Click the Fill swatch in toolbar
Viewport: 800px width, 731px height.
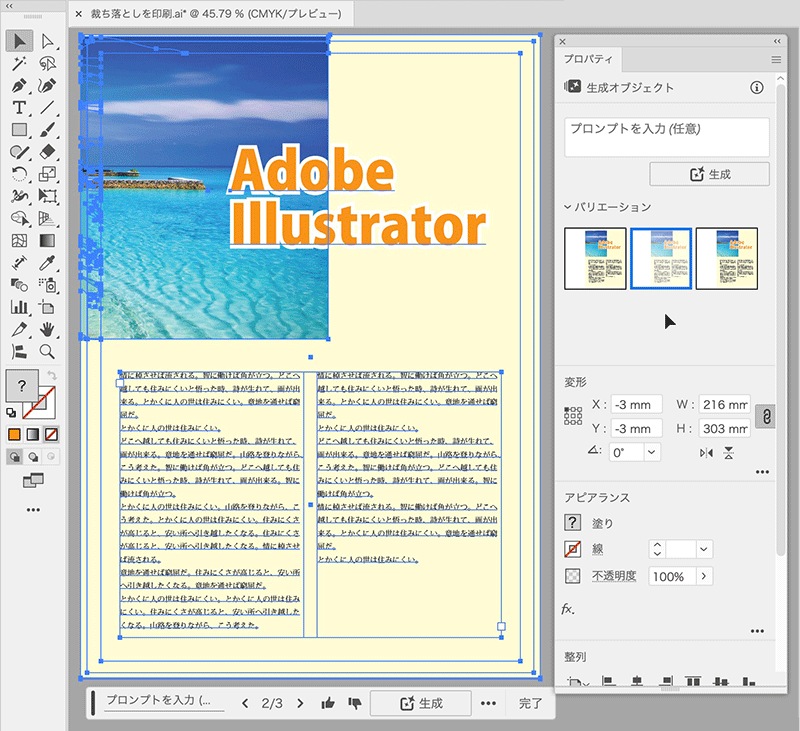(x=21, y=386)
